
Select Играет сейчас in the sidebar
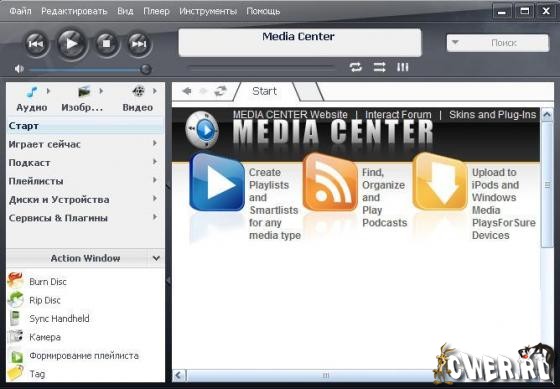tap(85, 144)
